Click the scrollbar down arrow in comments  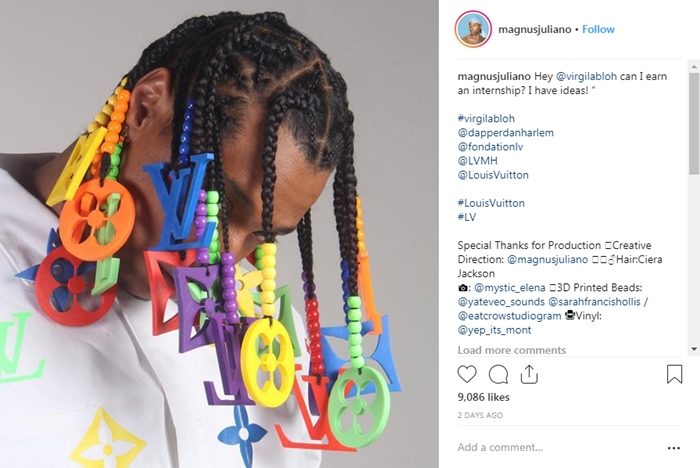(x=694, y=349)
